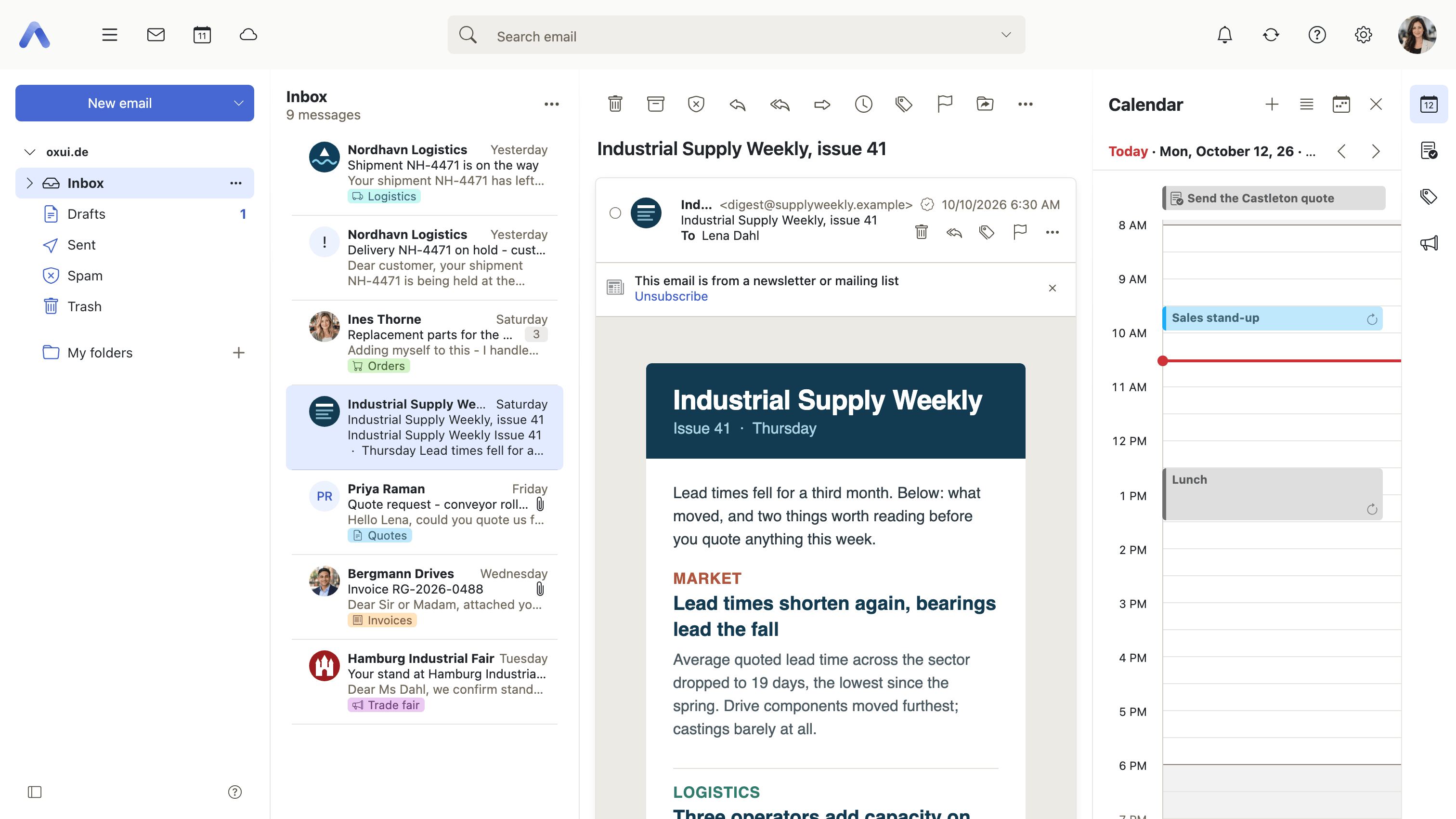Reply to sender using toolbar arrow
The height and width of the screenshot is (819, 1456).
coord(737,104)
